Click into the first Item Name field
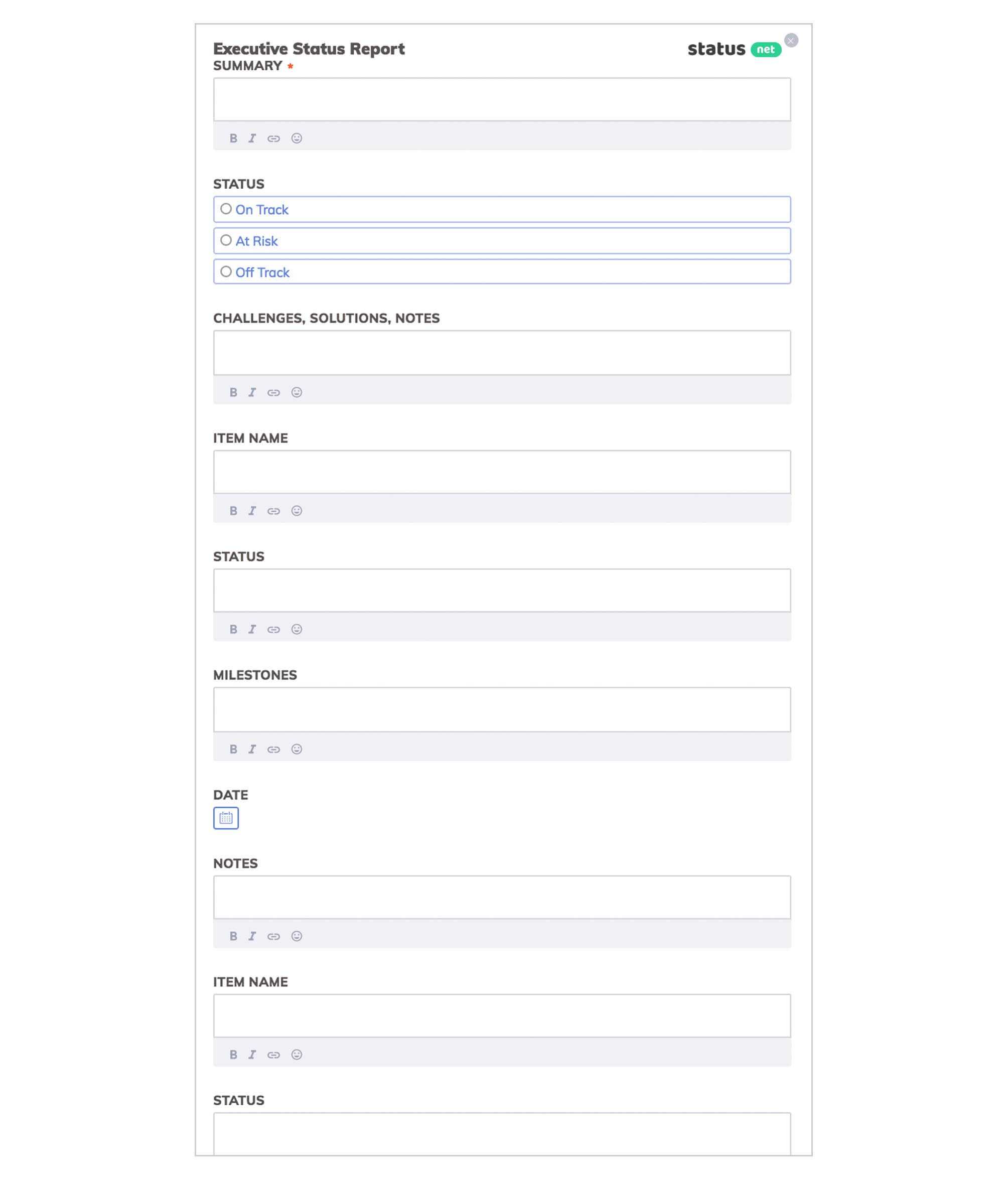Screen dimensions: 1008x1179 tap(502, 471)
